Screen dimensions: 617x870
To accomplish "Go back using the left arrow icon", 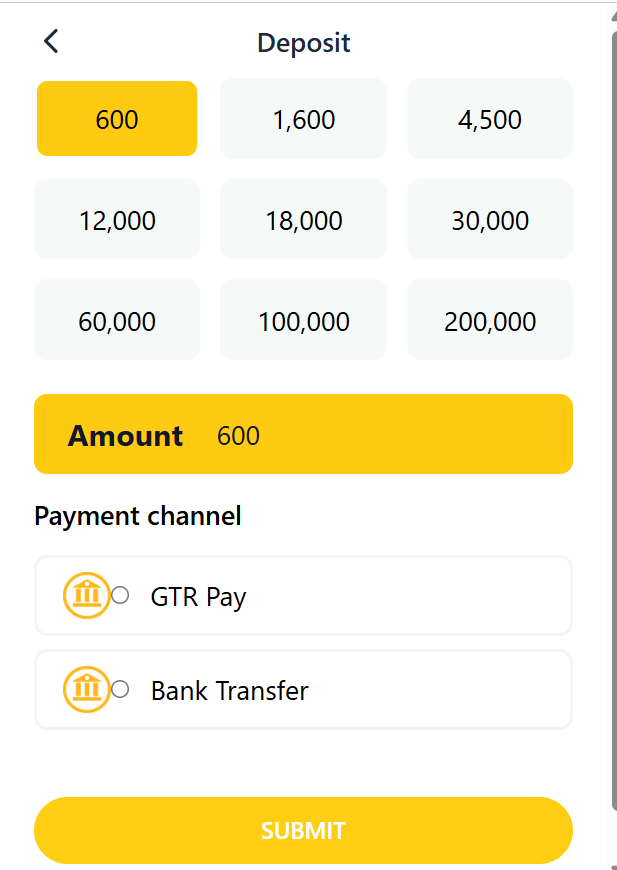I will click(52, 41).
